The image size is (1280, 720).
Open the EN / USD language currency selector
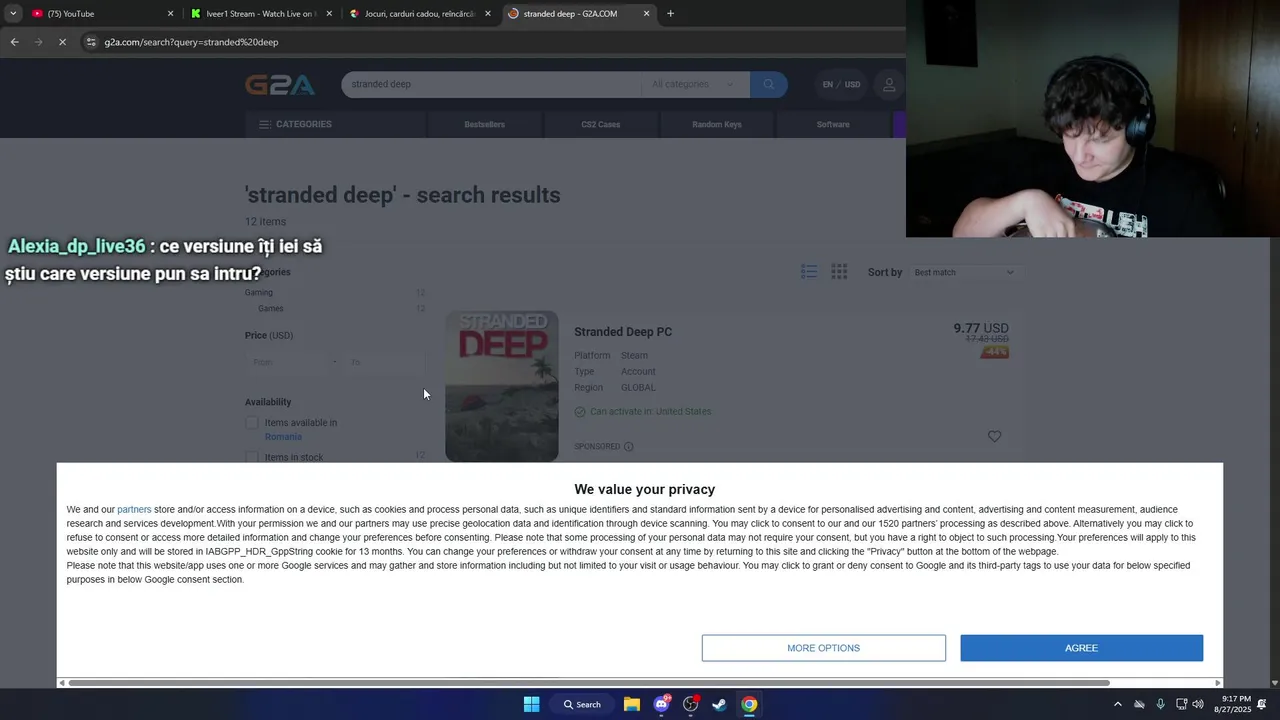841,85
